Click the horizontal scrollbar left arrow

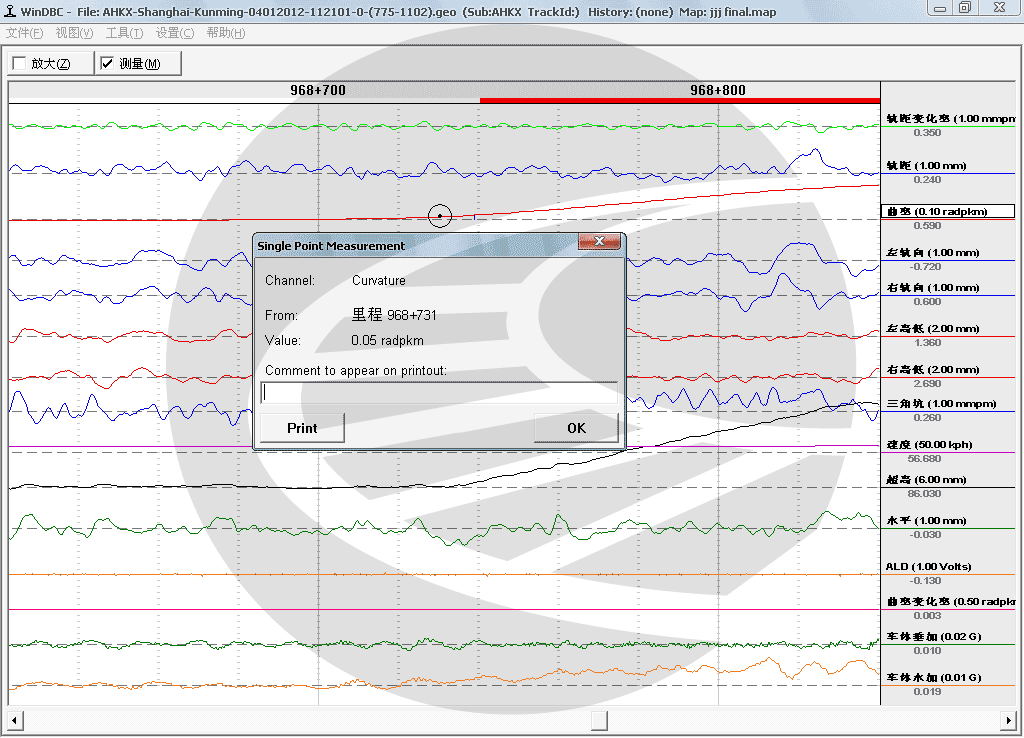[x=15, y=720]
